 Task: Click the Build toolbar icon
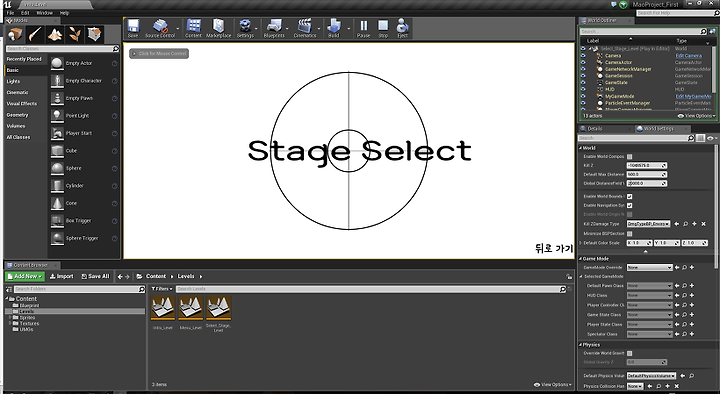[334, 28]
